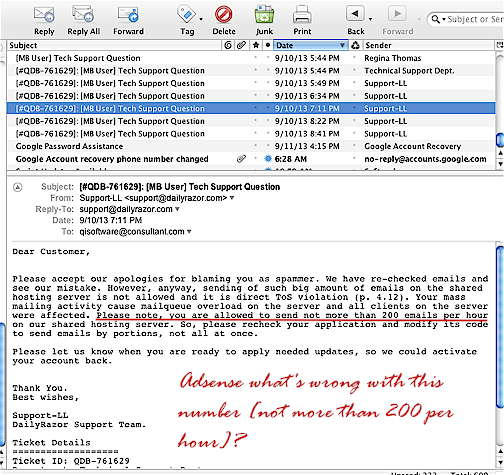The height and width of the screenshot is (475, 504).
Task: Open the Tag dropdown arrow
Action: pos(201,19)
